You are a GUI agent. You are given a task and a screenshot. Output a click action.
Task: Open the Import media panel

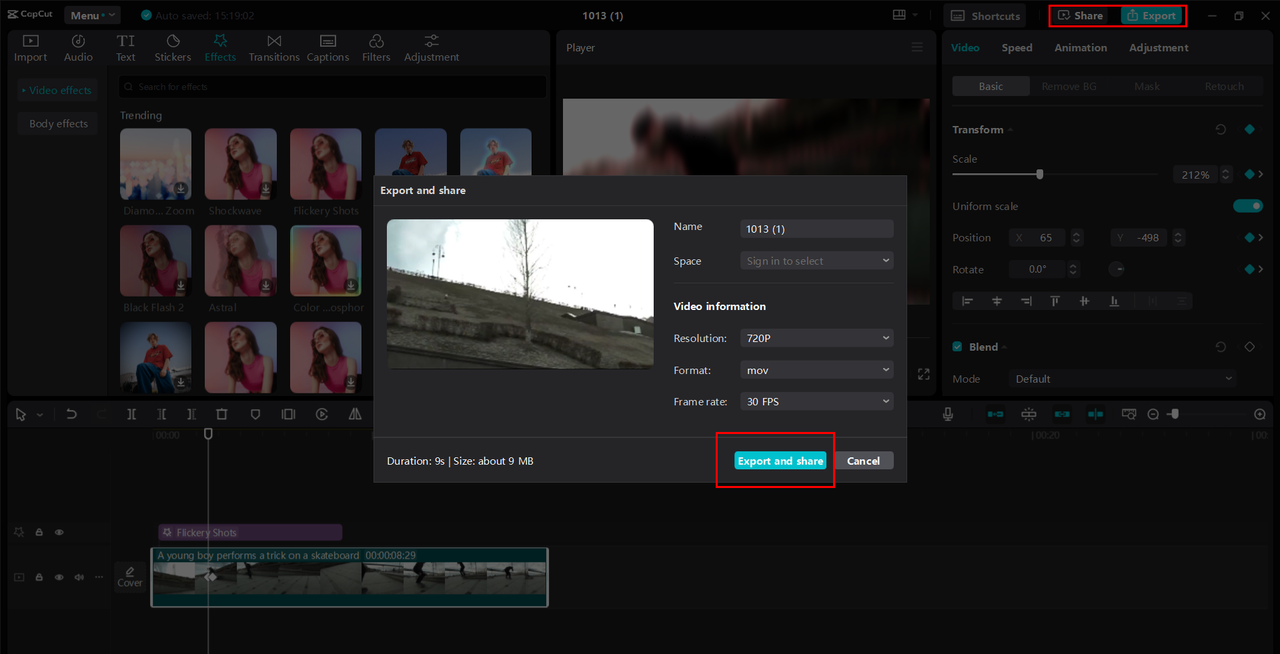[x=30, y=48]
